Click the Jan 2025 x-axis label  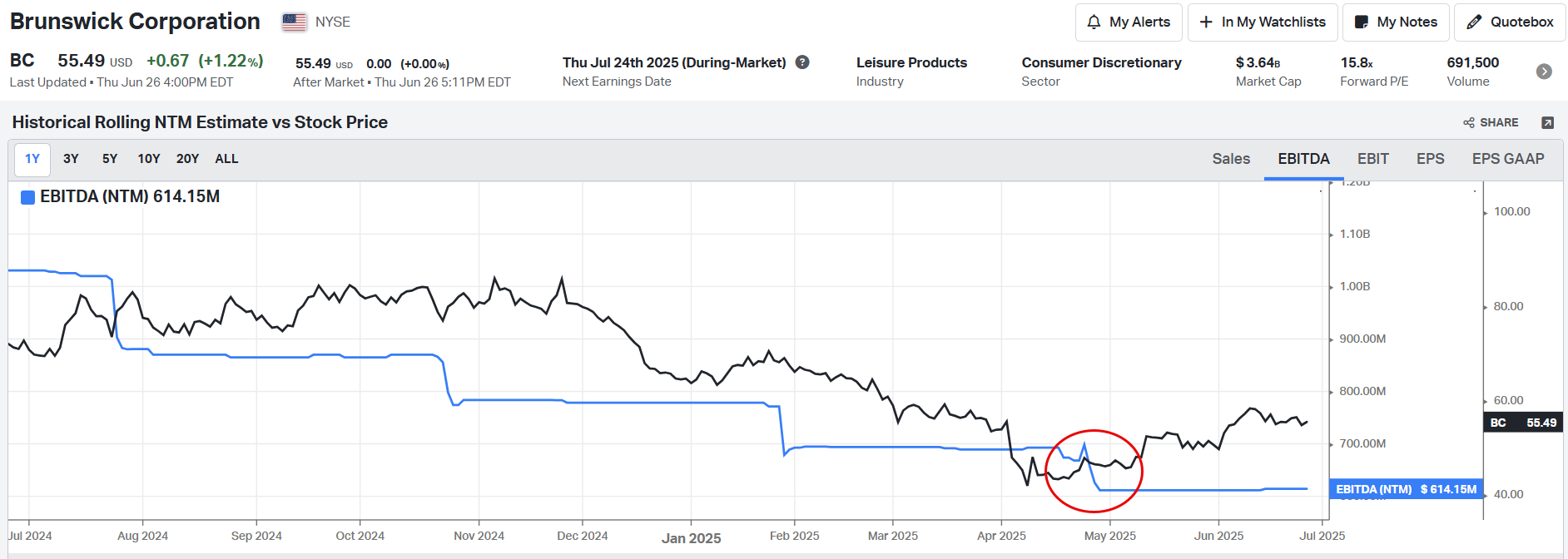pyautogui.click(x=691, y=538)
